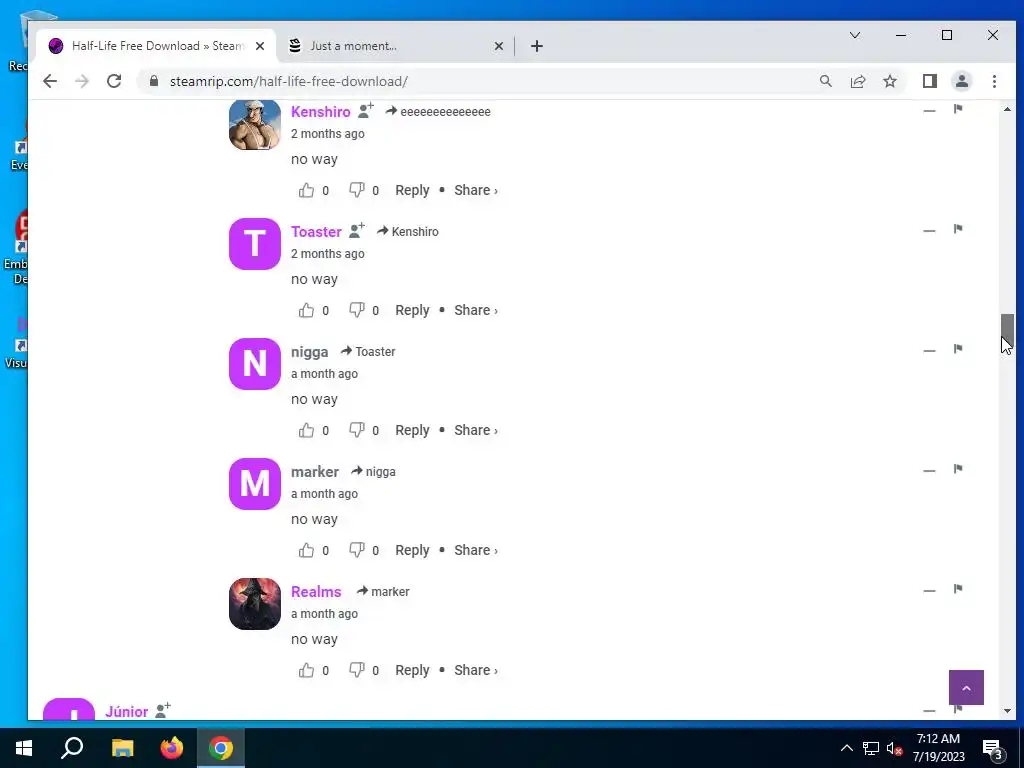This screenshot has height=768, width=1024.
Task: Collapse marker's comment thread
Action: pyautogui.click(x=929, y=471)
